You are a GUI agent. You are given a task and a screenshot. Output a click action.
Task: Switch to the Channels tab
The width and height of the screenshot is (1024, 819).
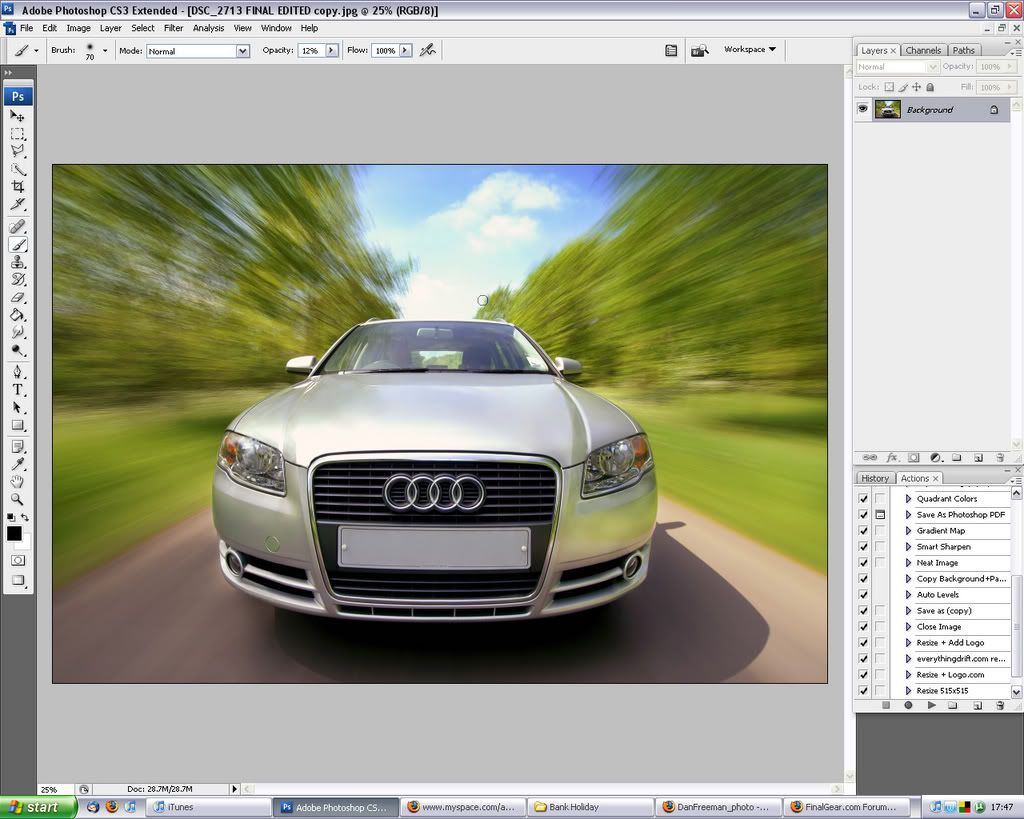(923, 50)
